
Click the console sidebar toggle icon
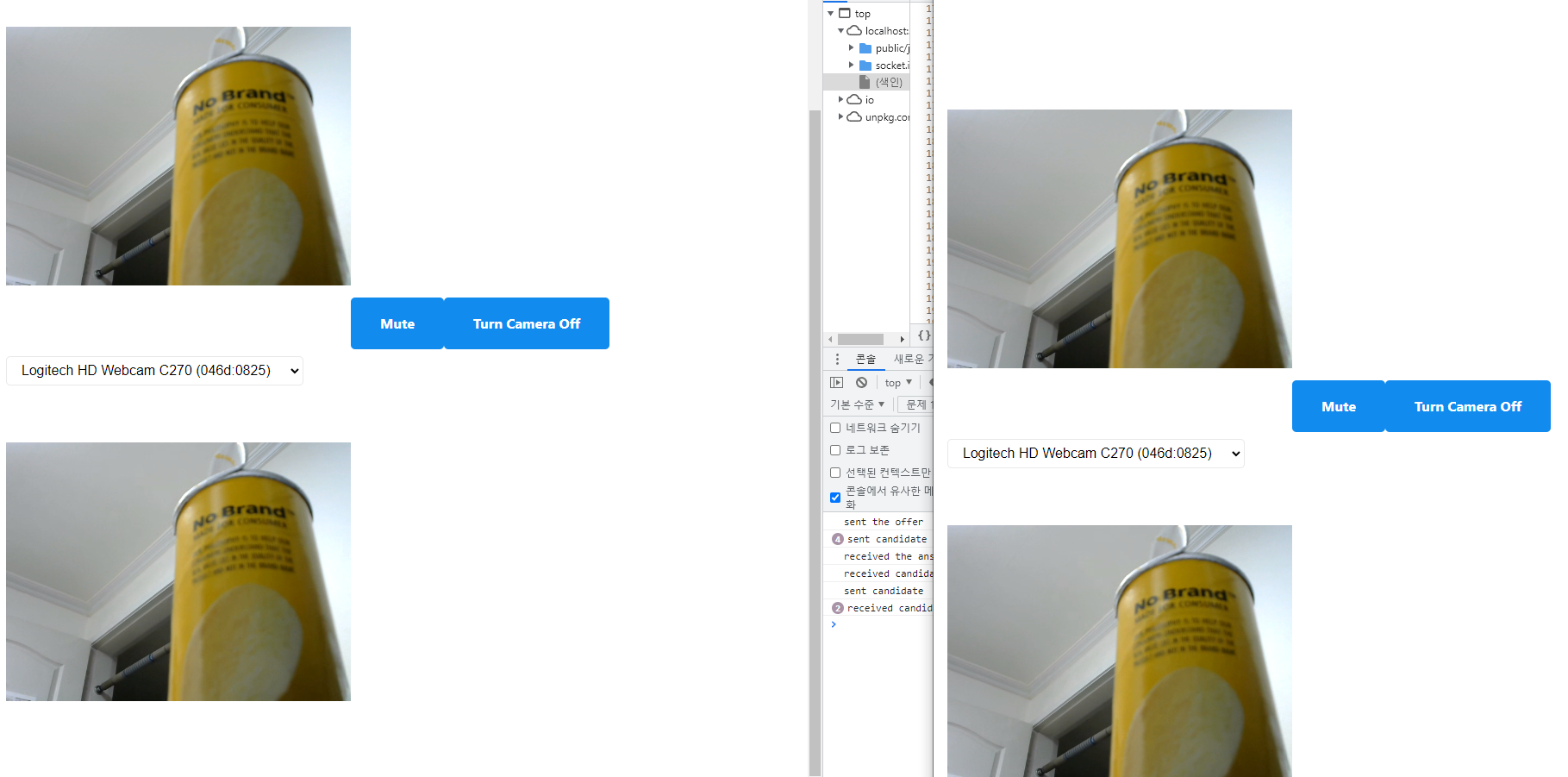click(836, 382)
